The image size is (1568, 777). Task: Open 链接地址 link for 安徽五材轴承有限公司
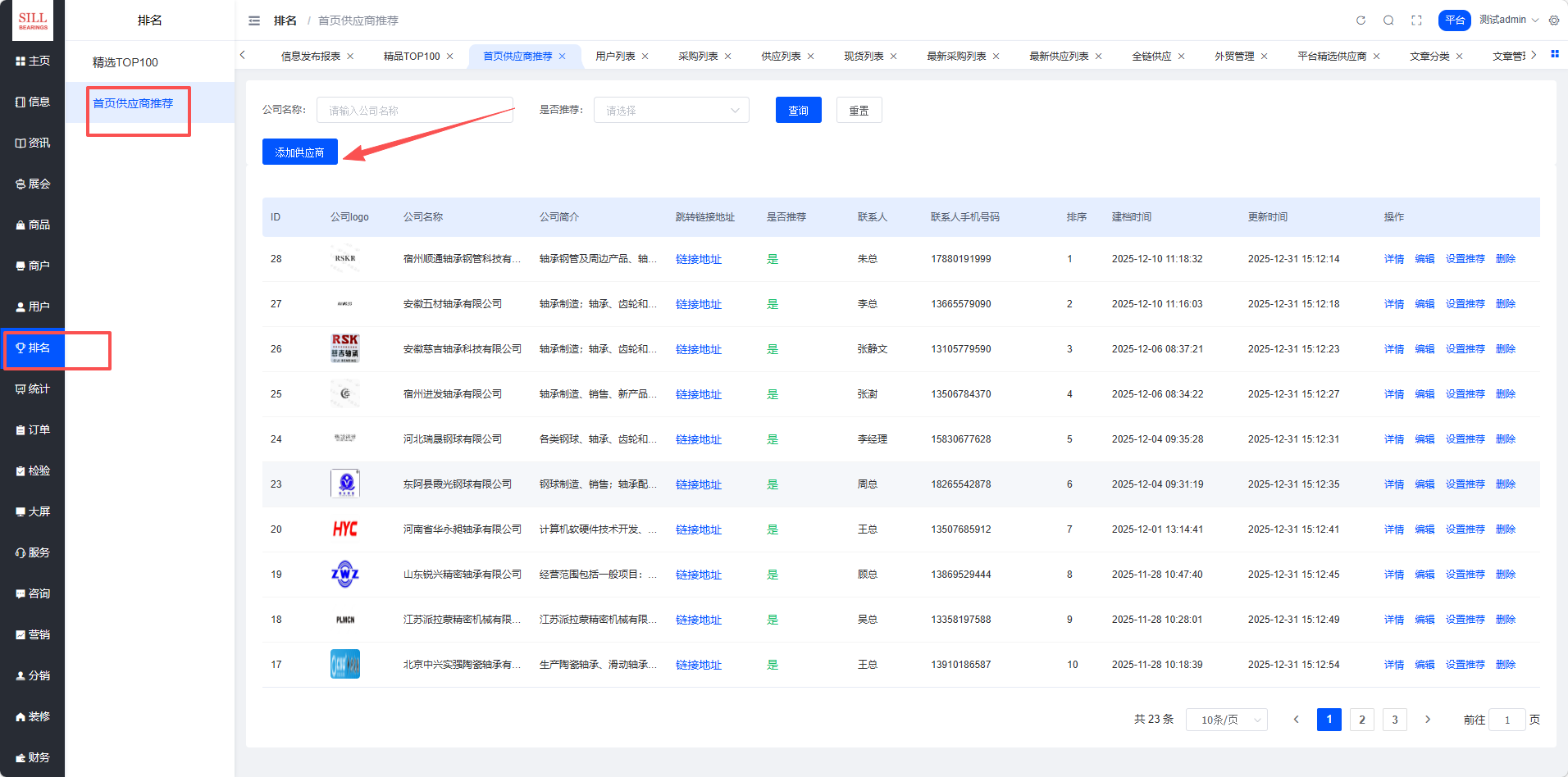tap(698, 304)
